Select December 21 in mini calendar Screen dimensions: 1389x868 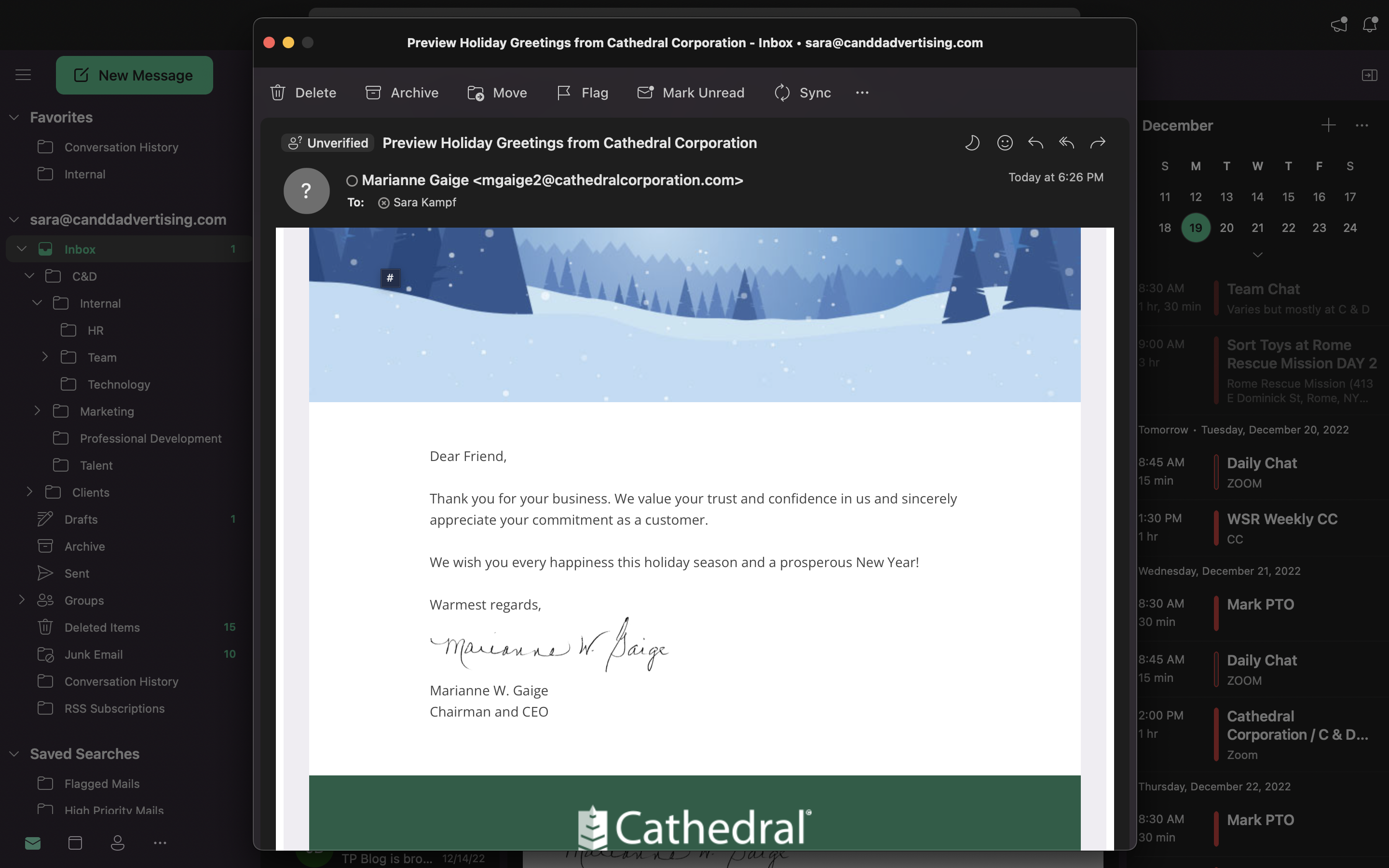1257,228
